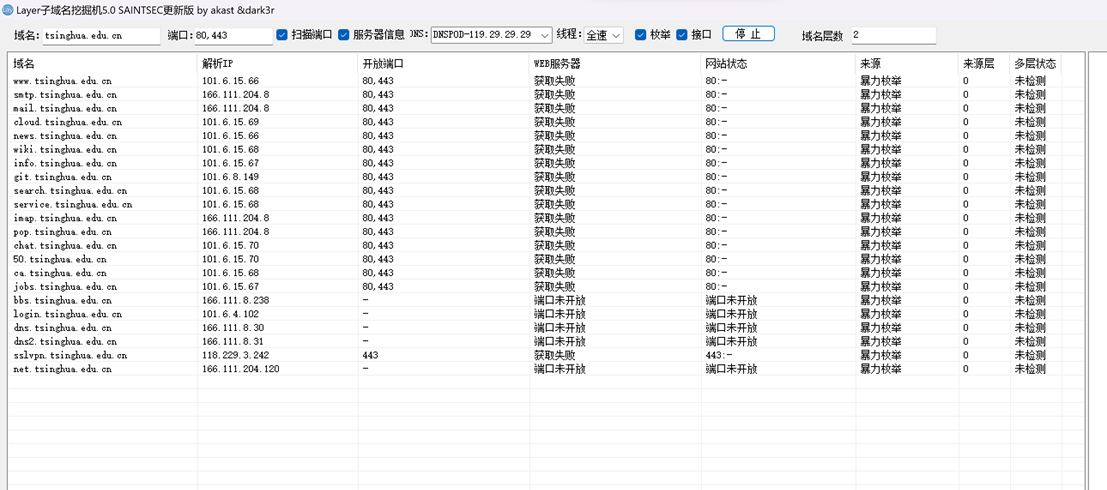Click the 停止 button
1107x490 pixels.
(x=748, y=34)
